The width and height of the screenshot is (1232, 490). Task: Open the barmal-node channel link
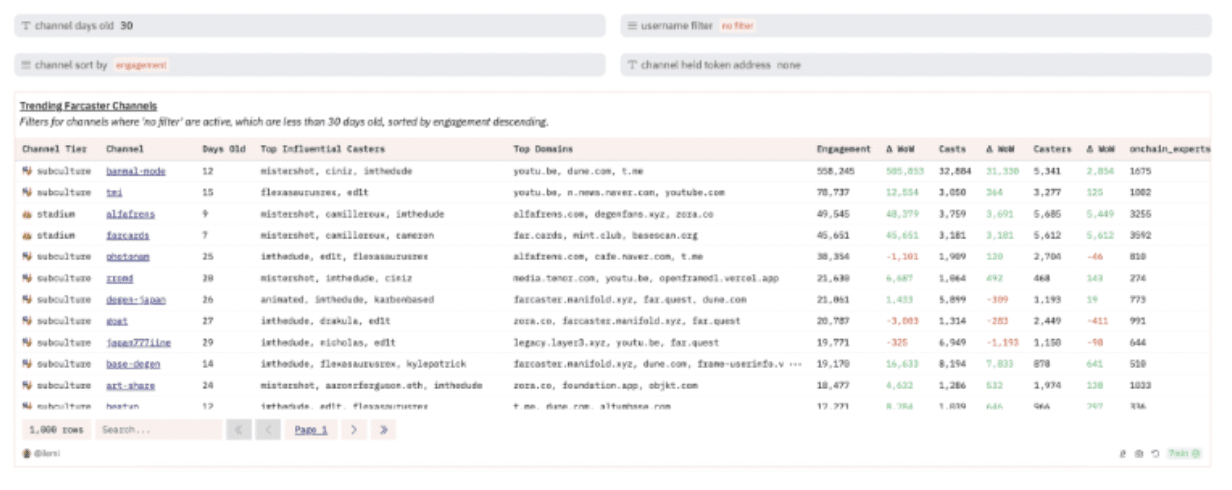point(136,171)
